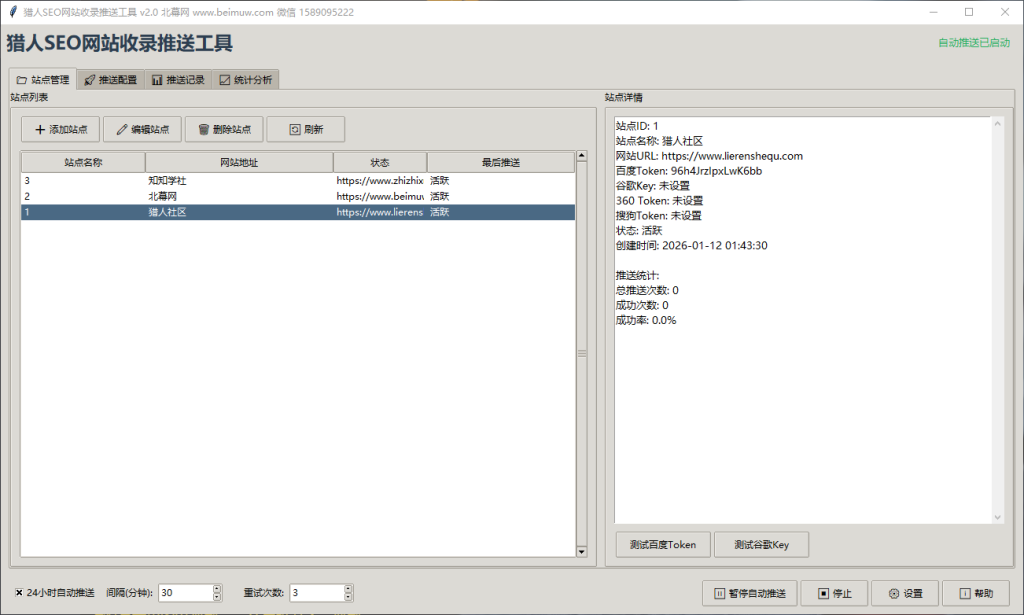Click the site details vertical scrollbar
The width and height of the screenshot is (1024, 615).
pyautogui.click(x=995, y=320)
